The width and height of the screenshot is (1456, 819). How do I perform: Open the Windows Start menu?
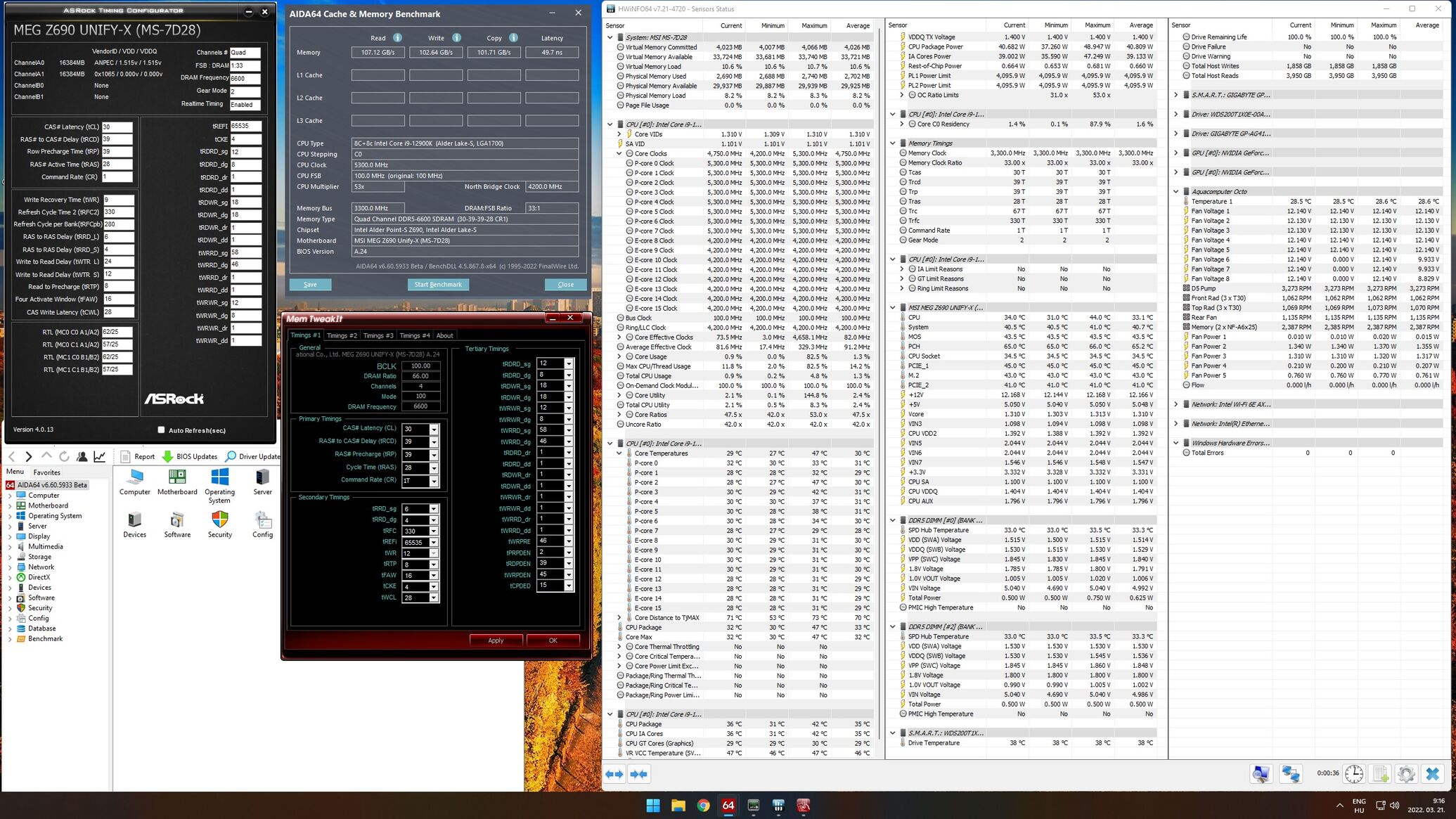coord(652,806)
